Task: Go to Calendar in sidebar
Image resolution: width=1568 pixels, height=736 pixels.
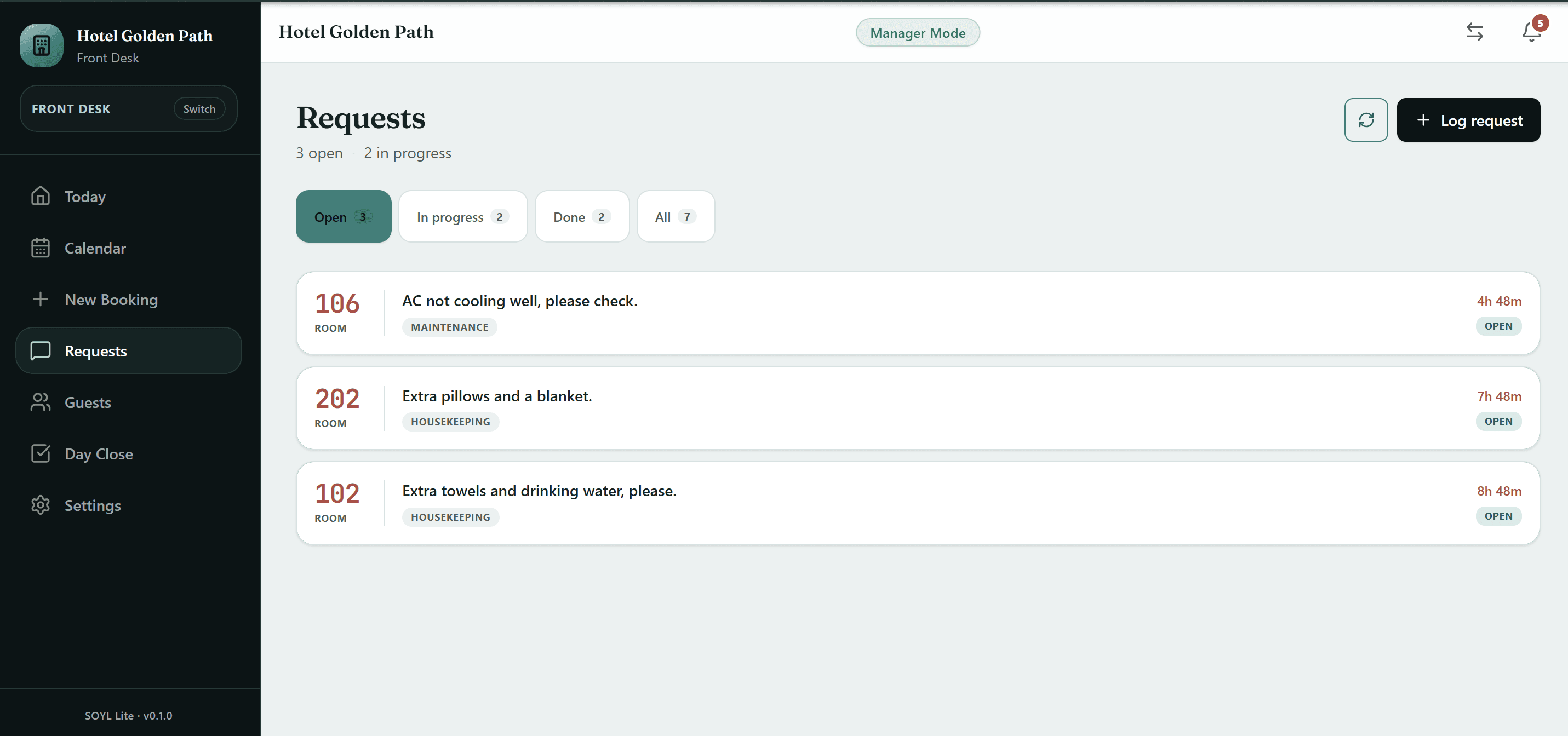Action: coord(128,248)
